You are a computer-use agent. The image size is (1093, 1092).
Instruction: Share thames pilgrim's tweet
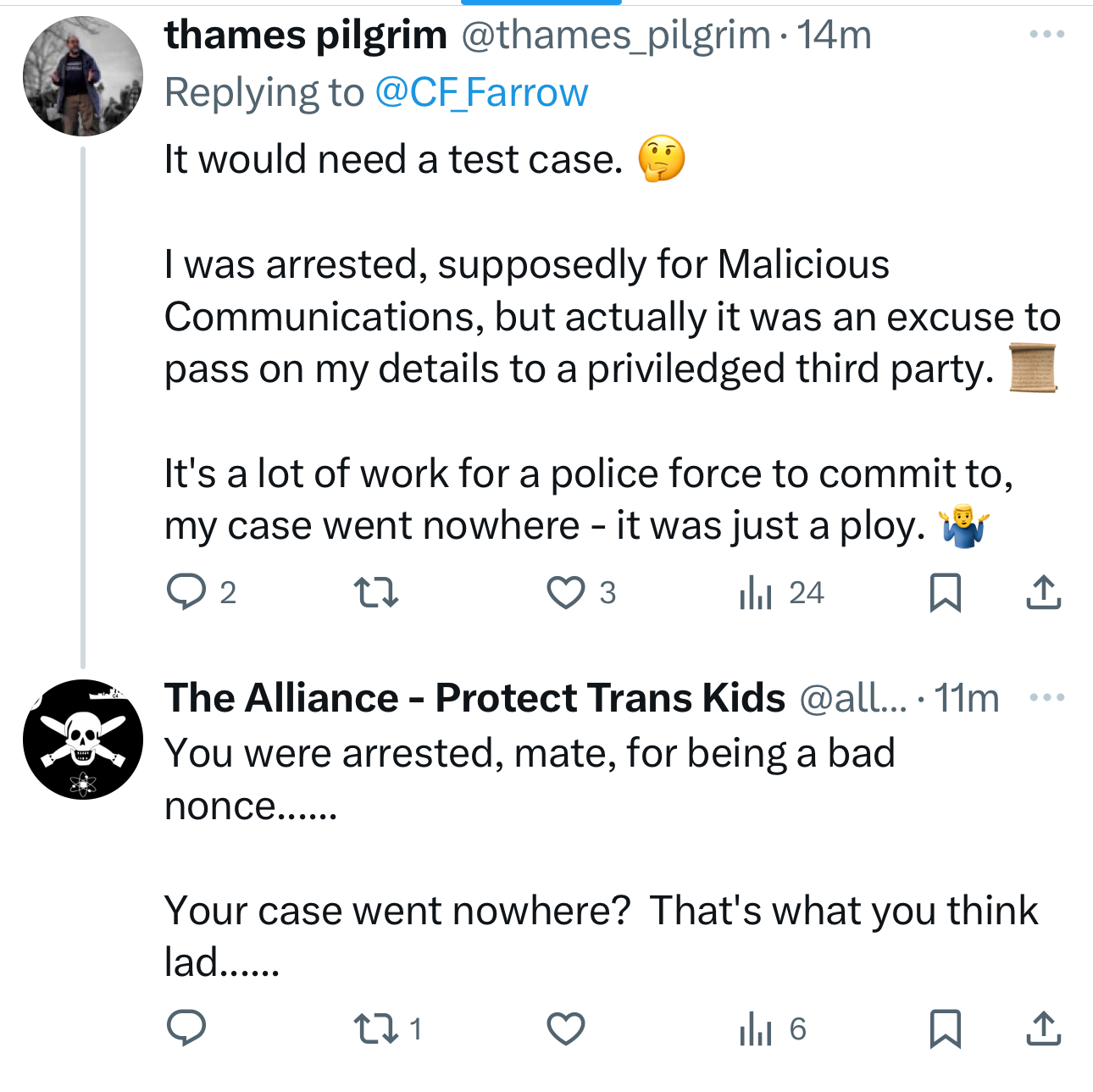1043,592
